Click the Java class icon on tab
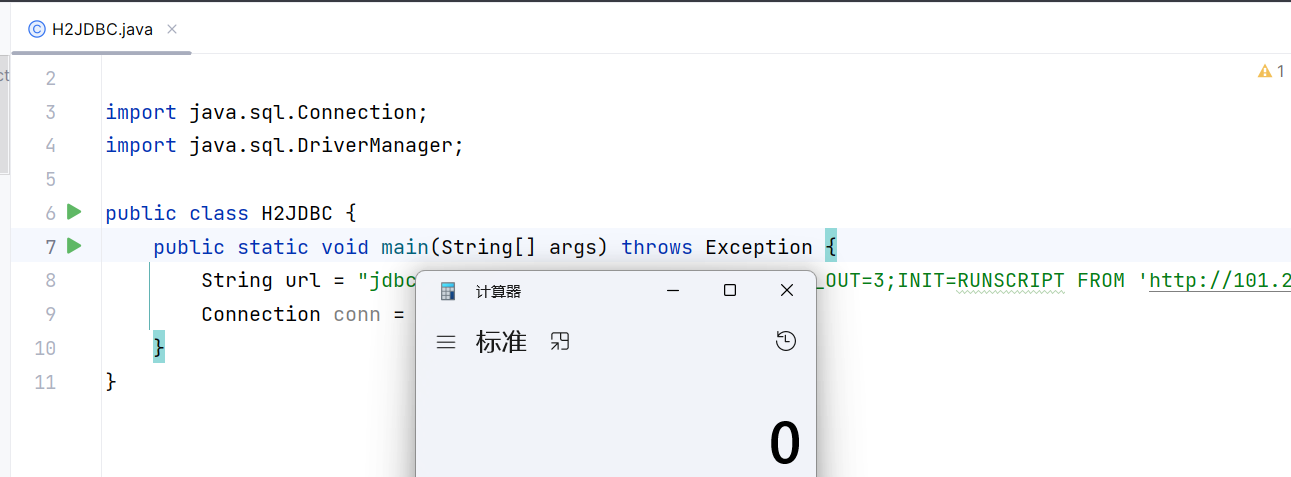Viewport: 1291px width, 477px height. 36,29
